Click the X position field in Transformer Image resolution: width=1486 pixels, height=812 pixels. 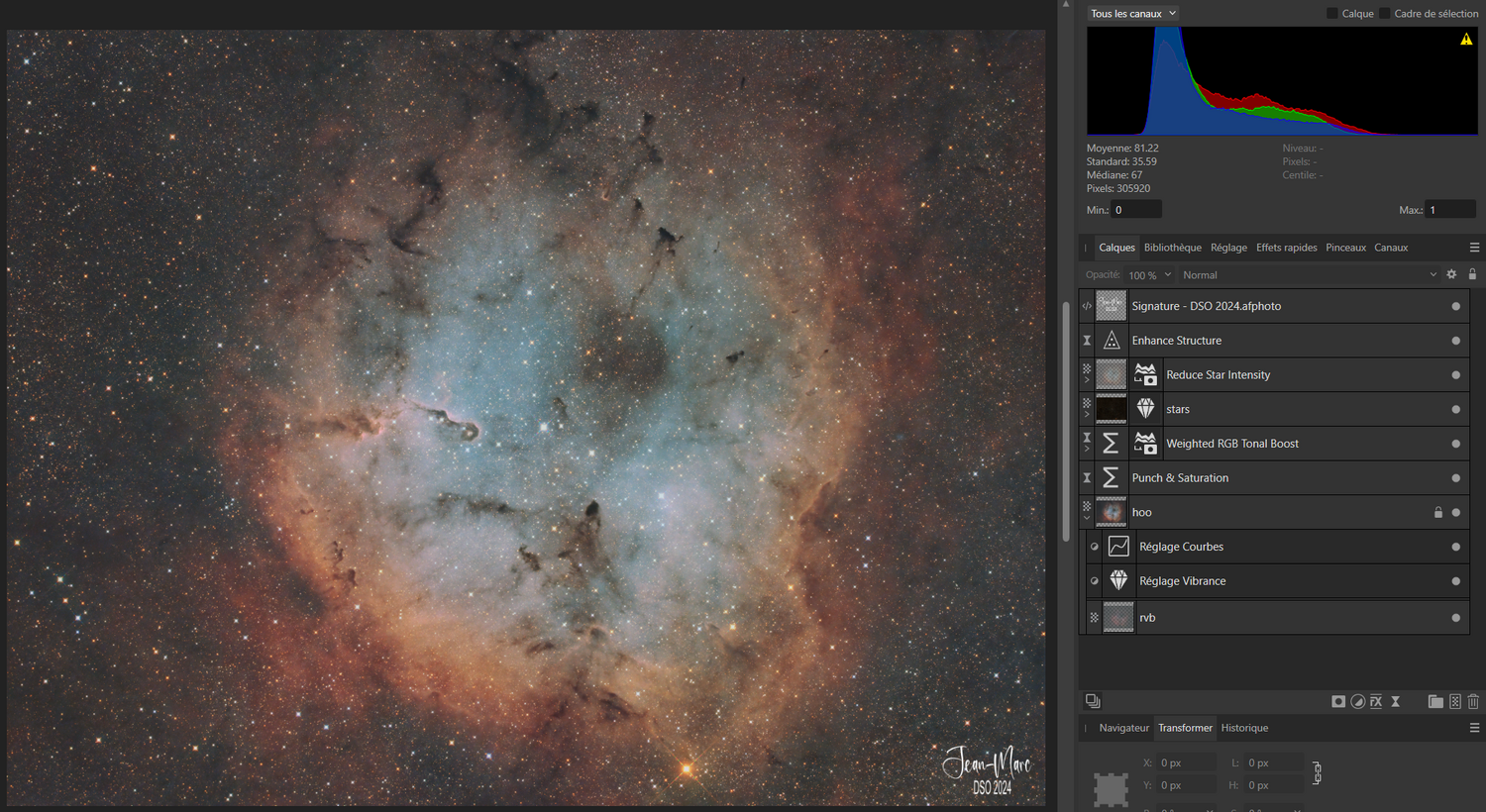[x=1187, y=762]
